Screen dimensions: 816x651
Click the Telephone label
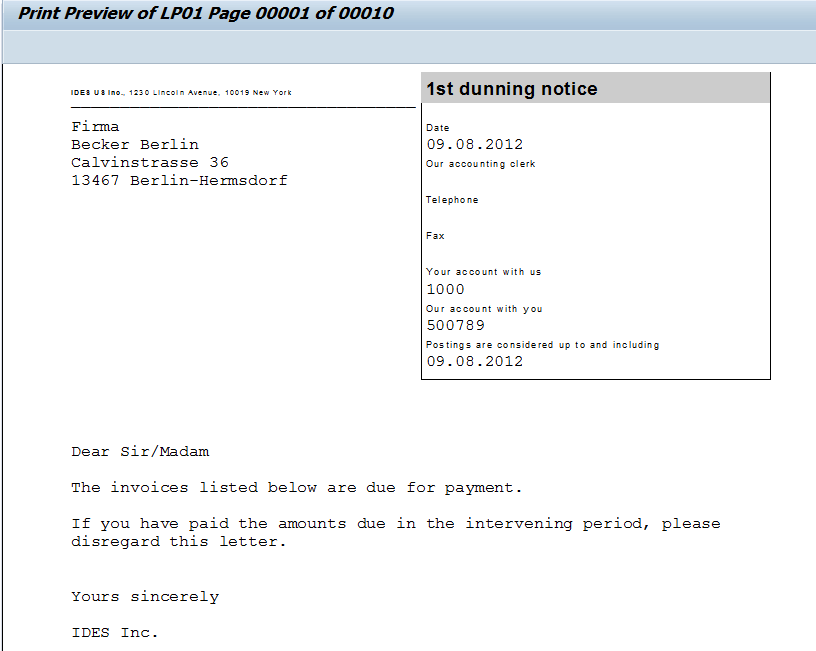click(452, 200)
